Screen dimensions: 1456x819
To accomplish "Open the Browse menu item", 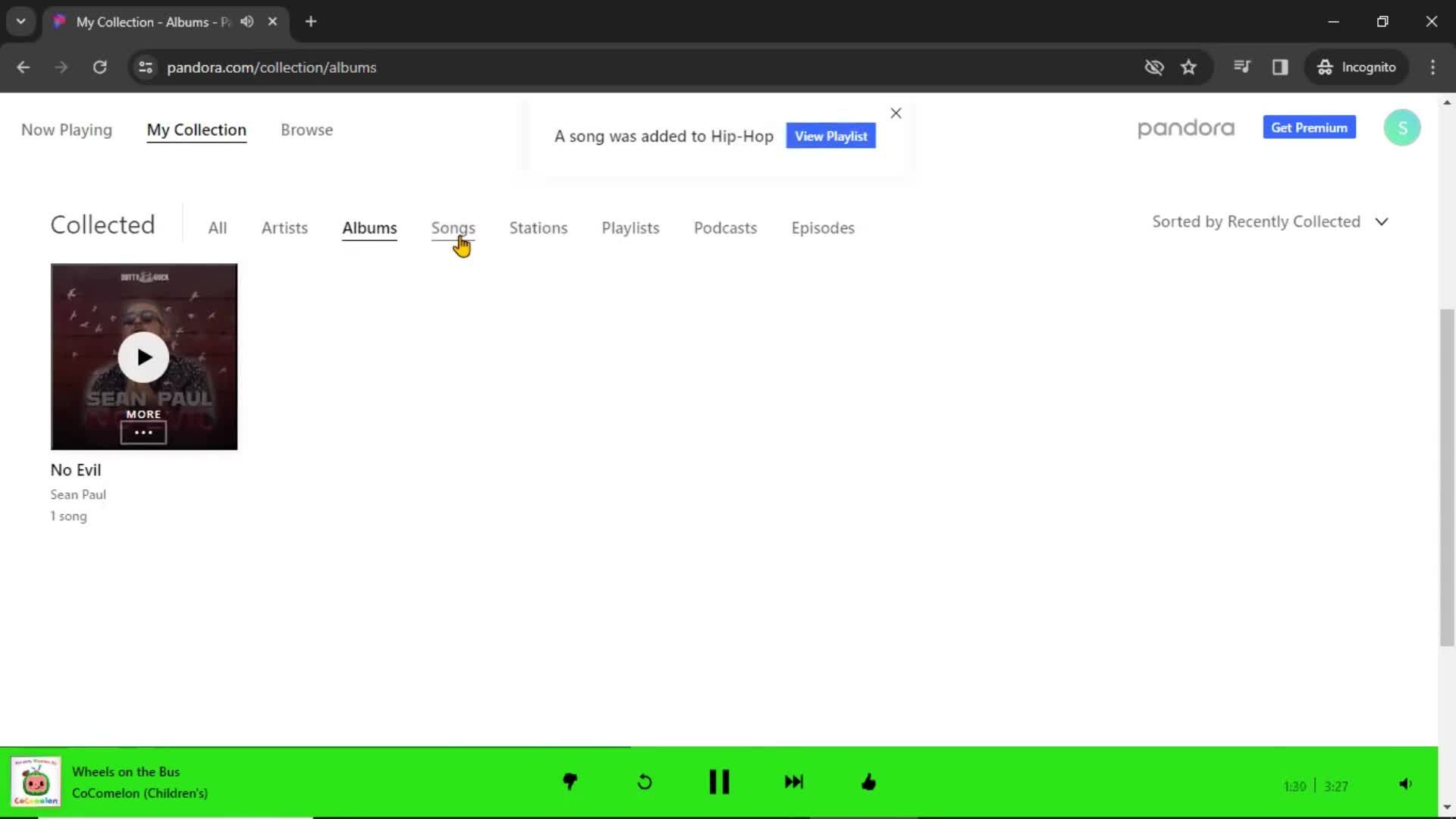I will point(307,129).
